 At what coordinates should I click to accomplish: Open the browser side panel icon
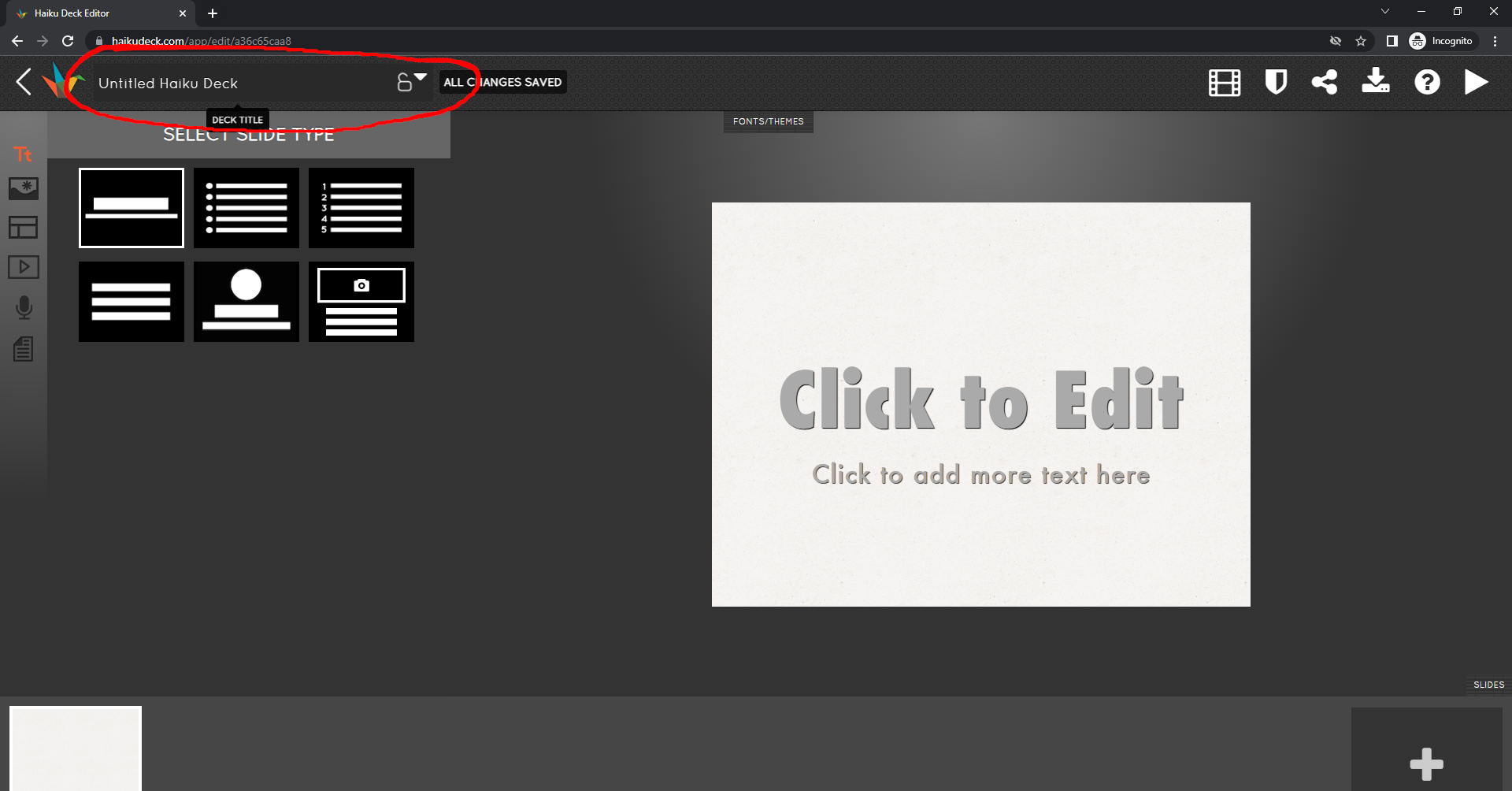pos(1392,41)
